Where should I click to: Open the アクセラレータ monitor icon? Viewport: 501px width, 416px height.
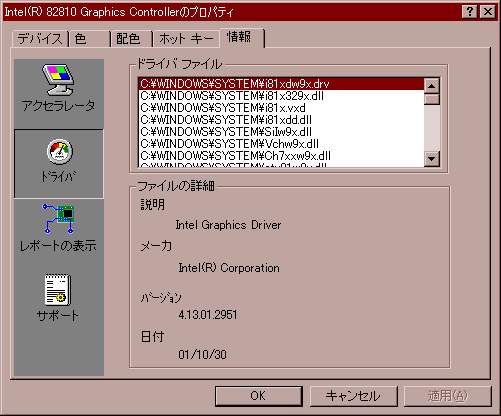[59, 80]
